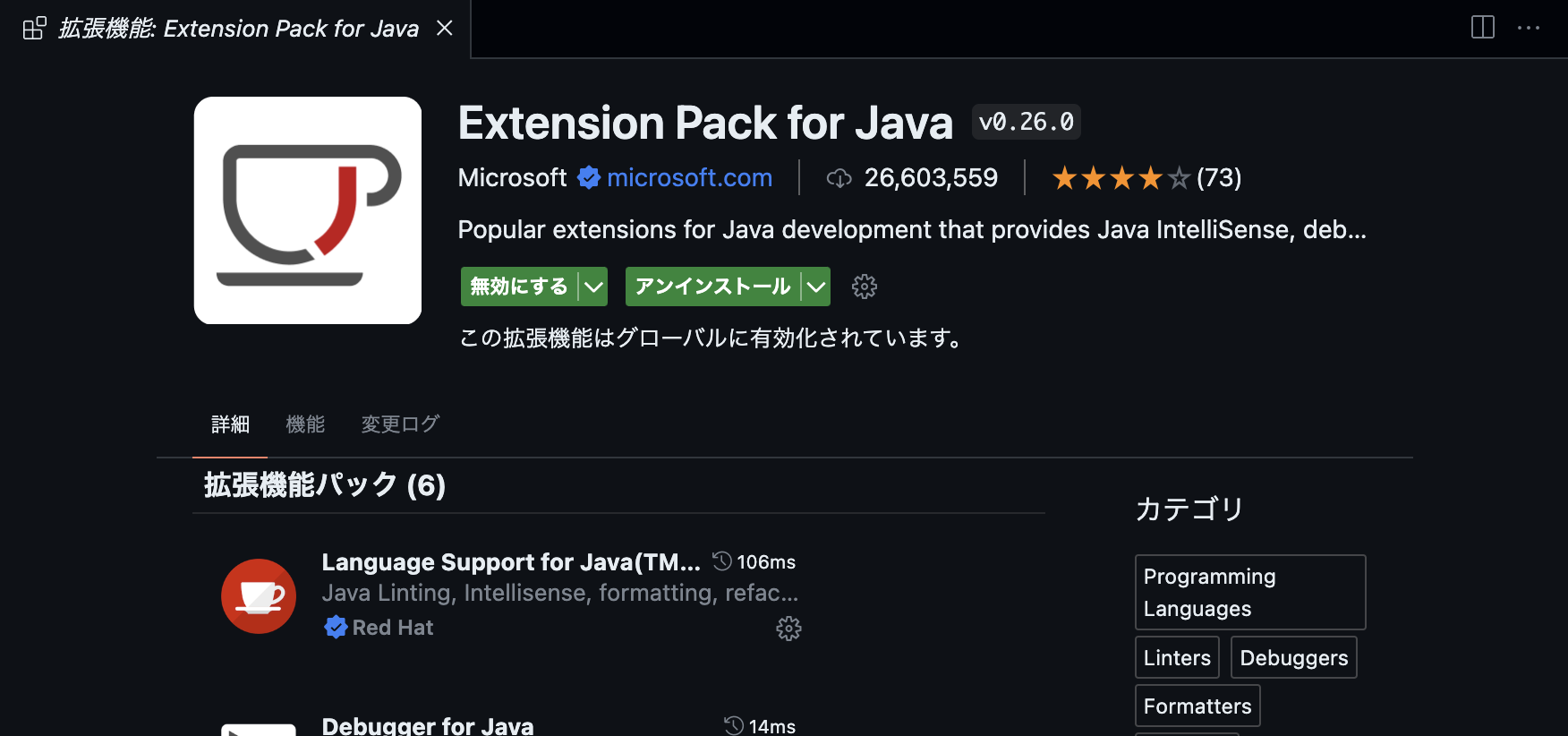Click the clock icon showing 106ms activation time
1568x736 pixels.
coord(721,561)
